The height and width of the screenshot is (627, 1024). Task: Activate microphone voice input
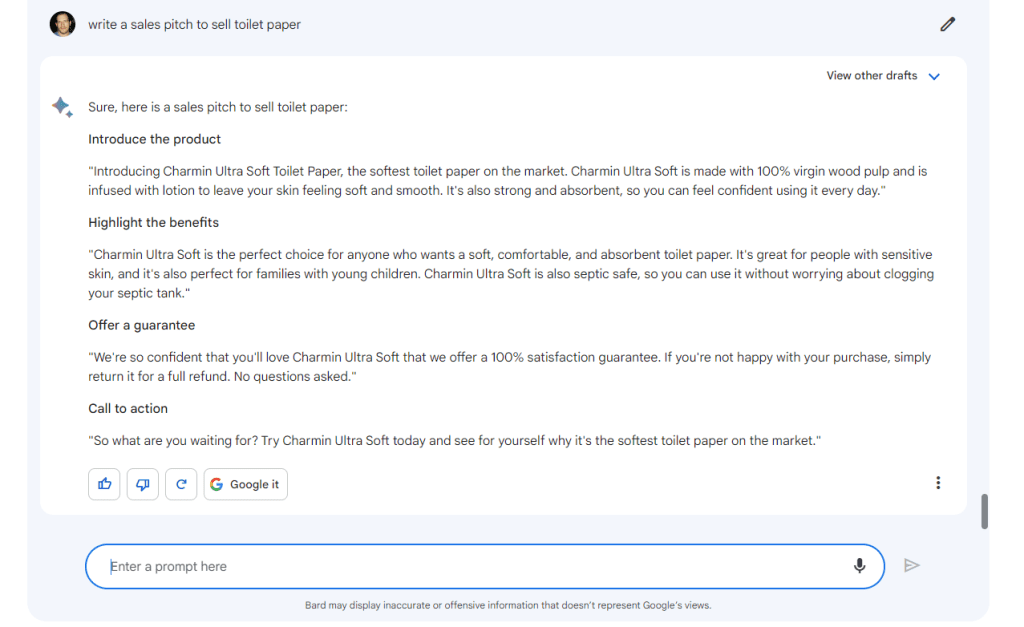(x=859, y=566)
